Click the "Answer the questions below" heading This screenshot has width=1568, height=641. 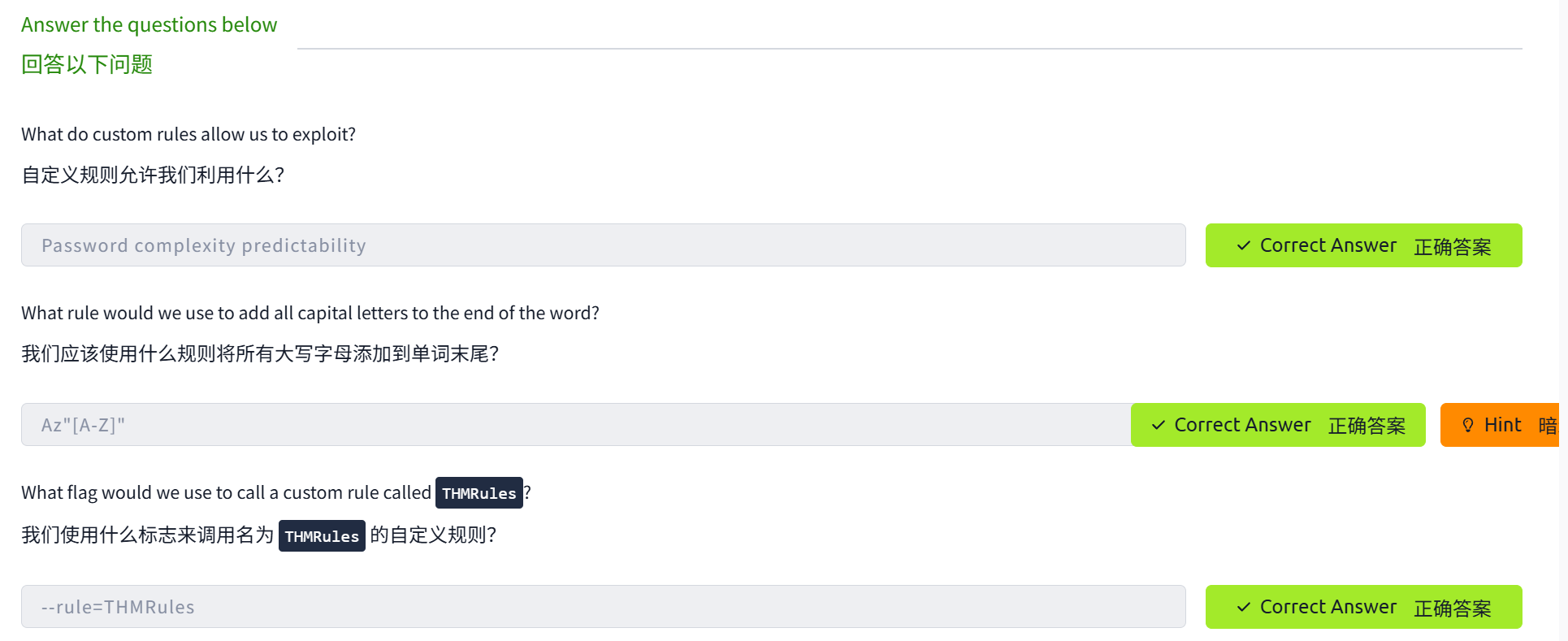(x=149, y=25)
